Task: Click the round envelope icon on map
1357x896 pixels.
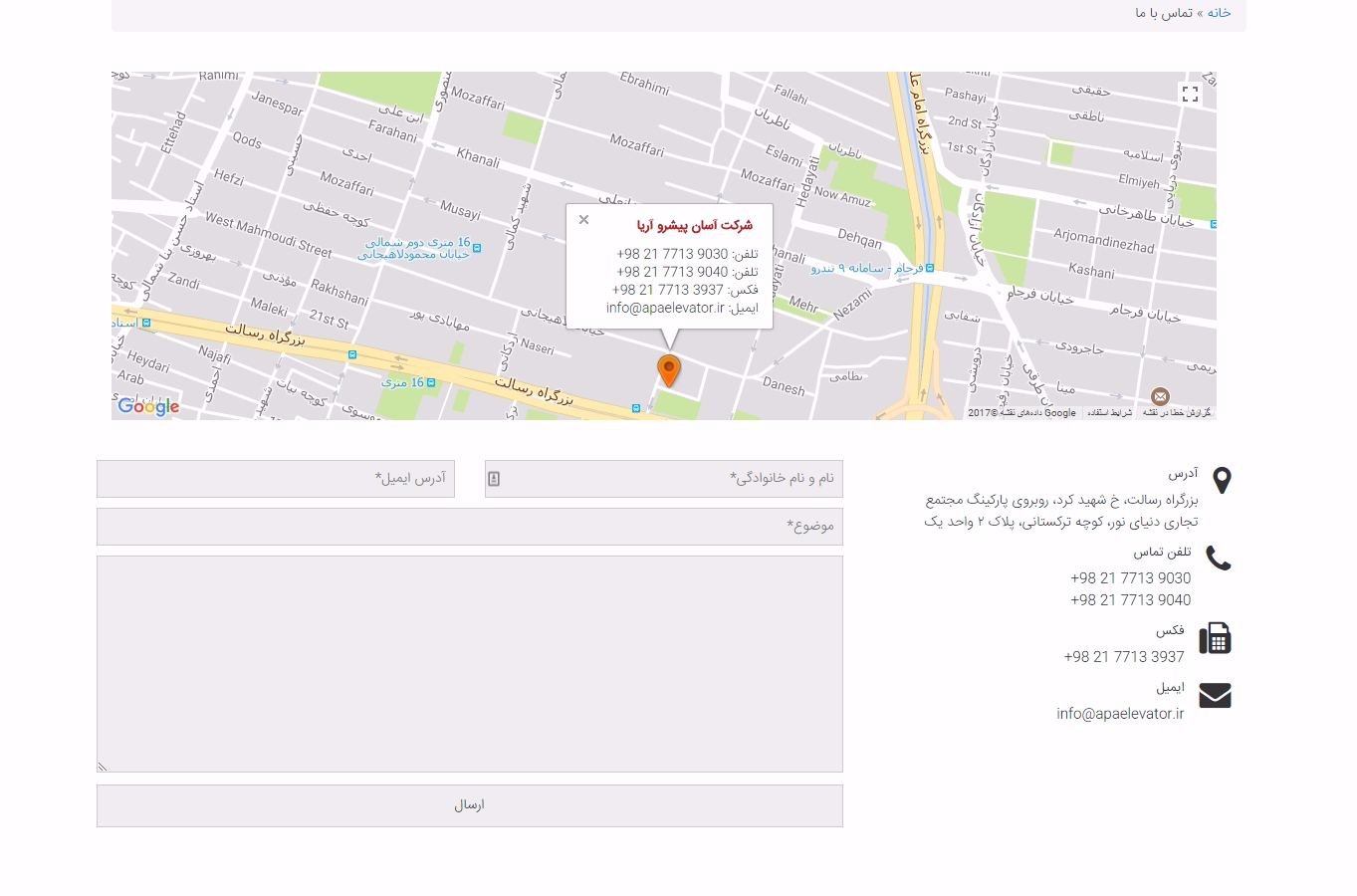Action: [x=1160, y=396]
